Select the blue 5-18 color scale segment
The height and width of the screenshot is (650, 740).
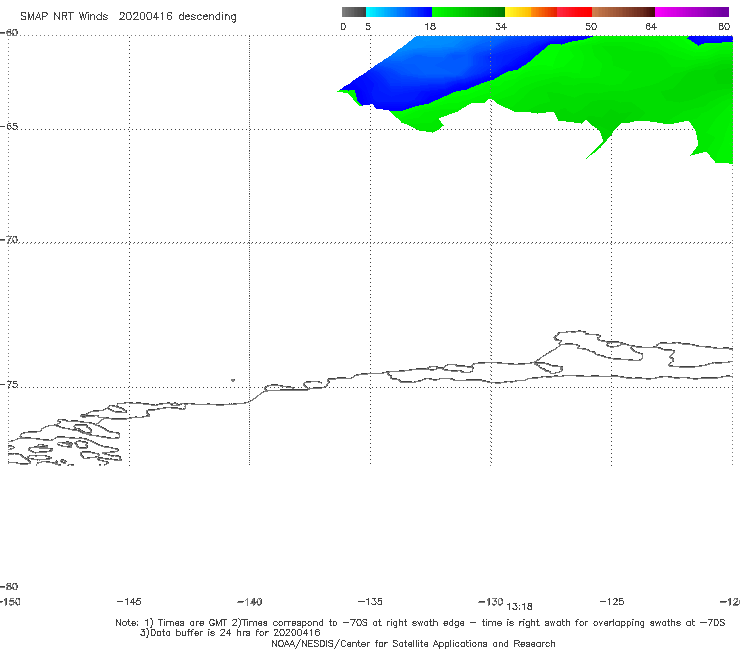pyautogui.click(x=399, y=12)
